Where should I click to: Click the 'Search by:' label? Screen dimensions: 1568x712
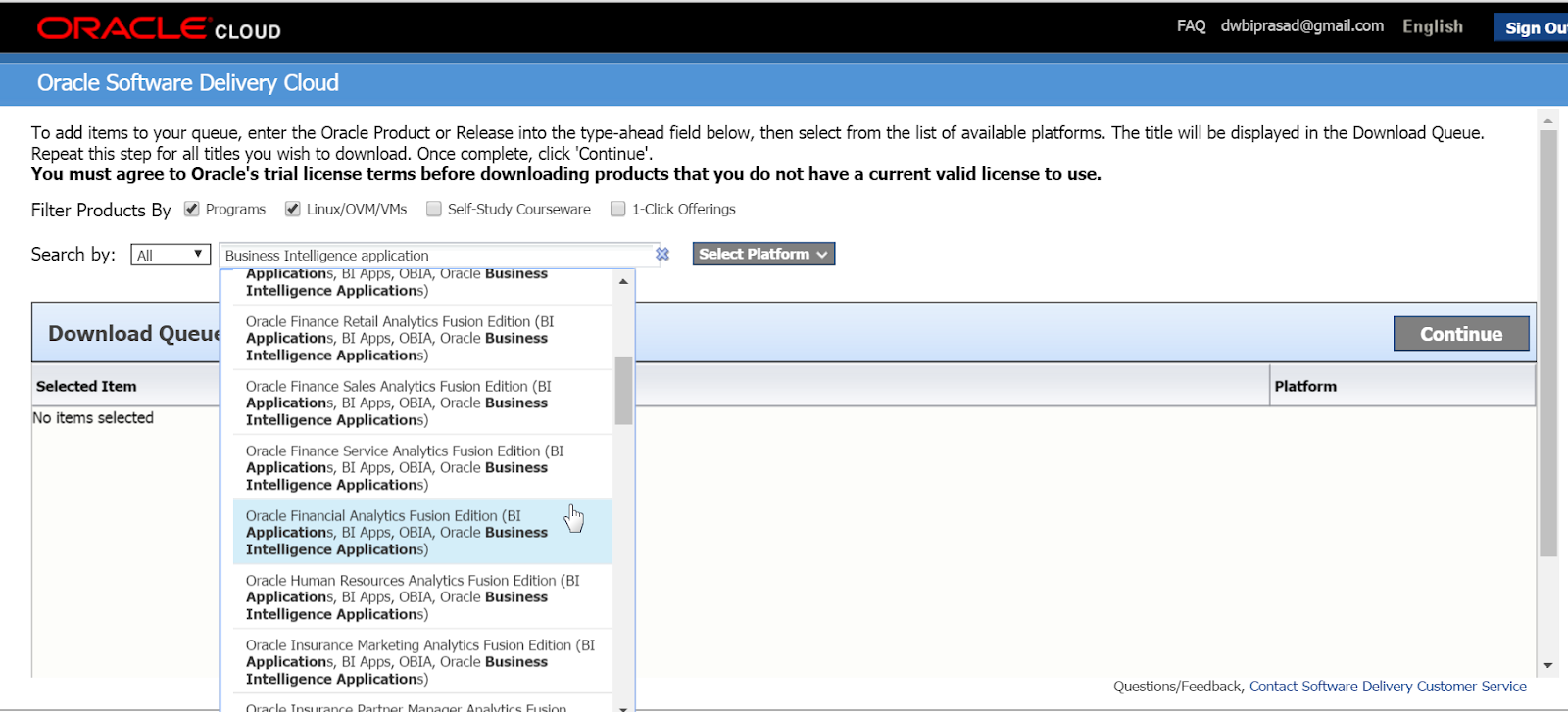coord(73,255)
